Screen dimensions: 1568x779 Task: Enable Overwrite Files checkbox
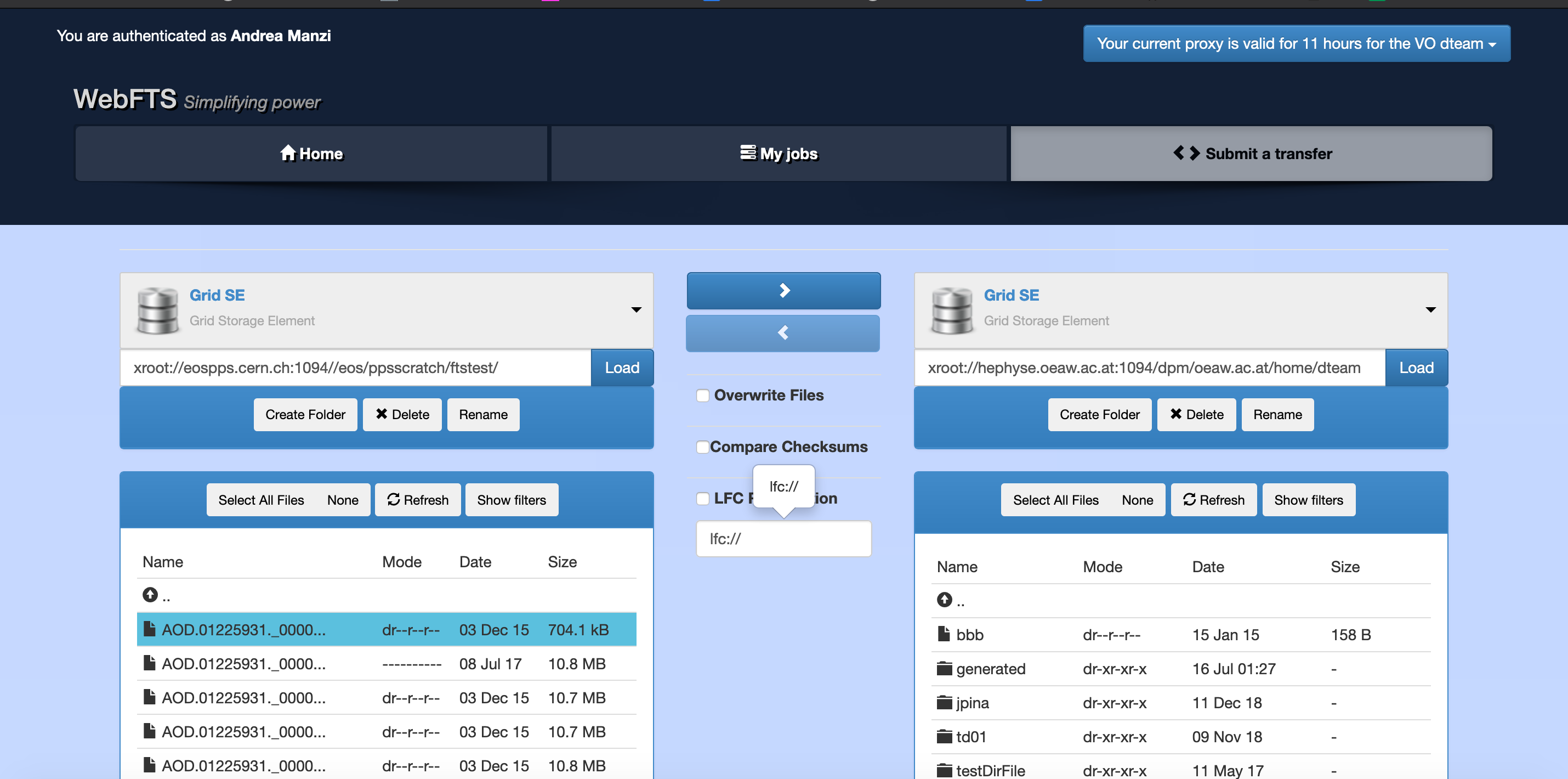(702, 396)
